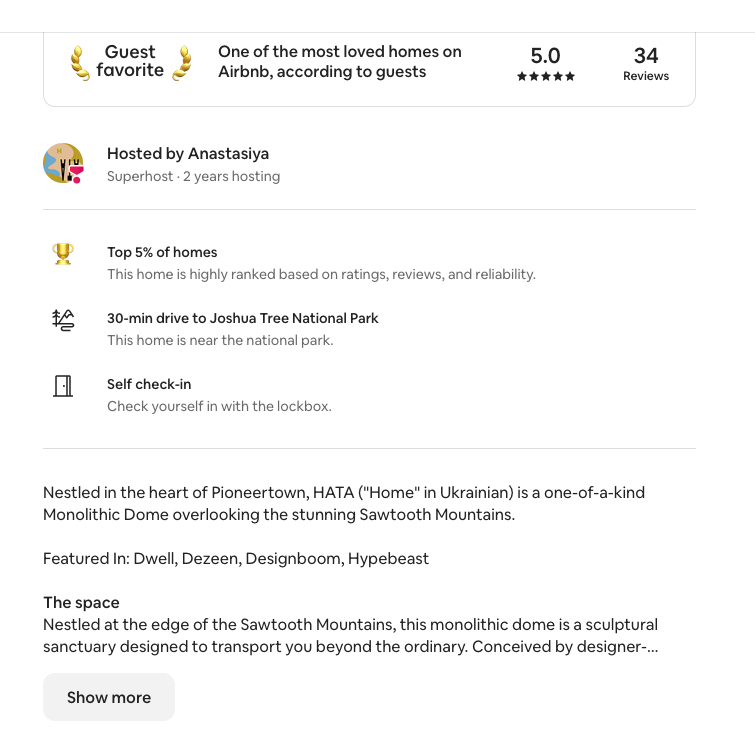Click the right laurel wreath icon
Image resolution: width=755 pixels, height=740 pixels.
point(182,62)
